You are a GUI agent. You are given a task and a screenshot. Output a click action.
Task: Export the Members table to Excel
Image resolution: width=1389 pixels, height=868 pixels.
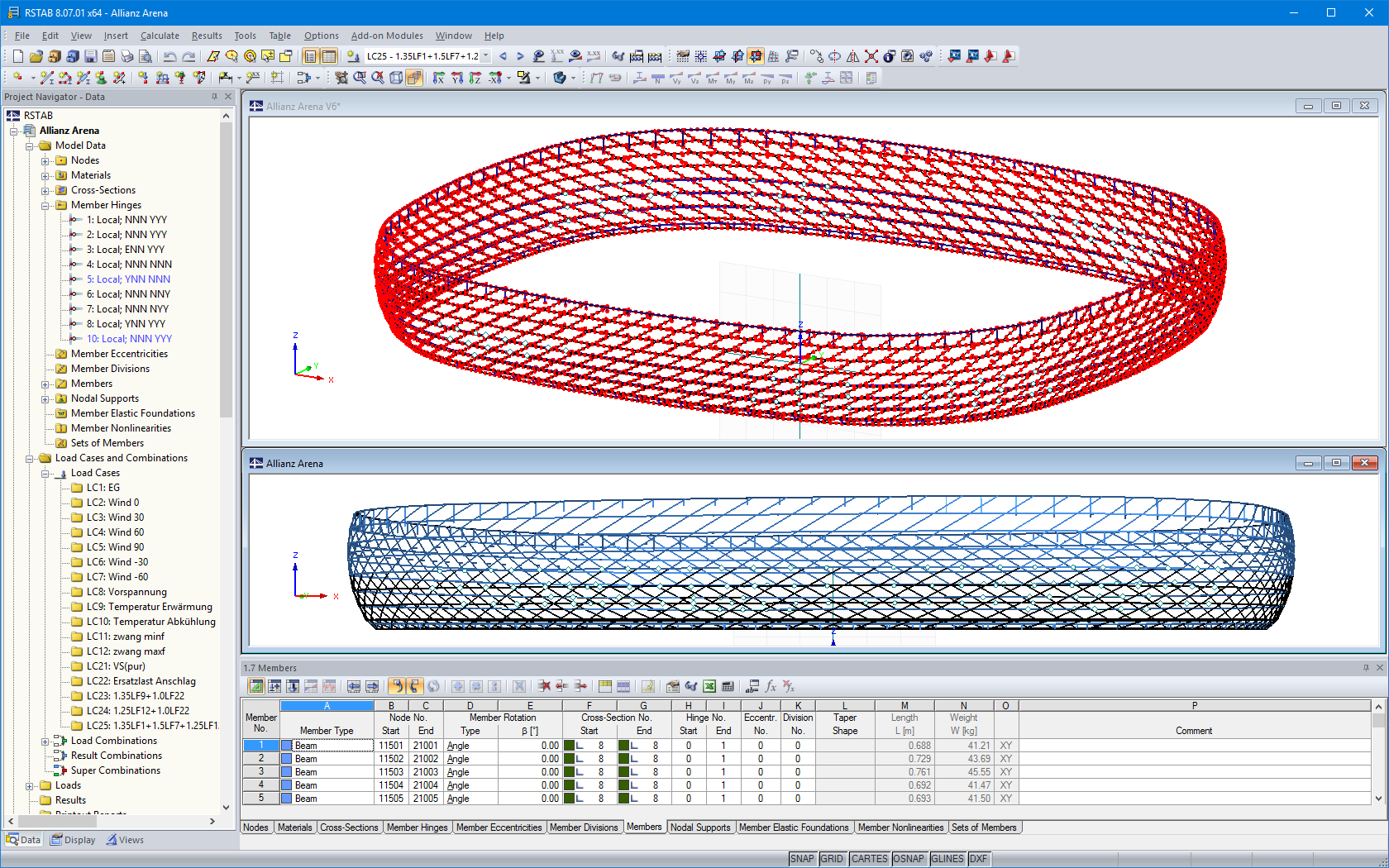[x=708, y=686]
